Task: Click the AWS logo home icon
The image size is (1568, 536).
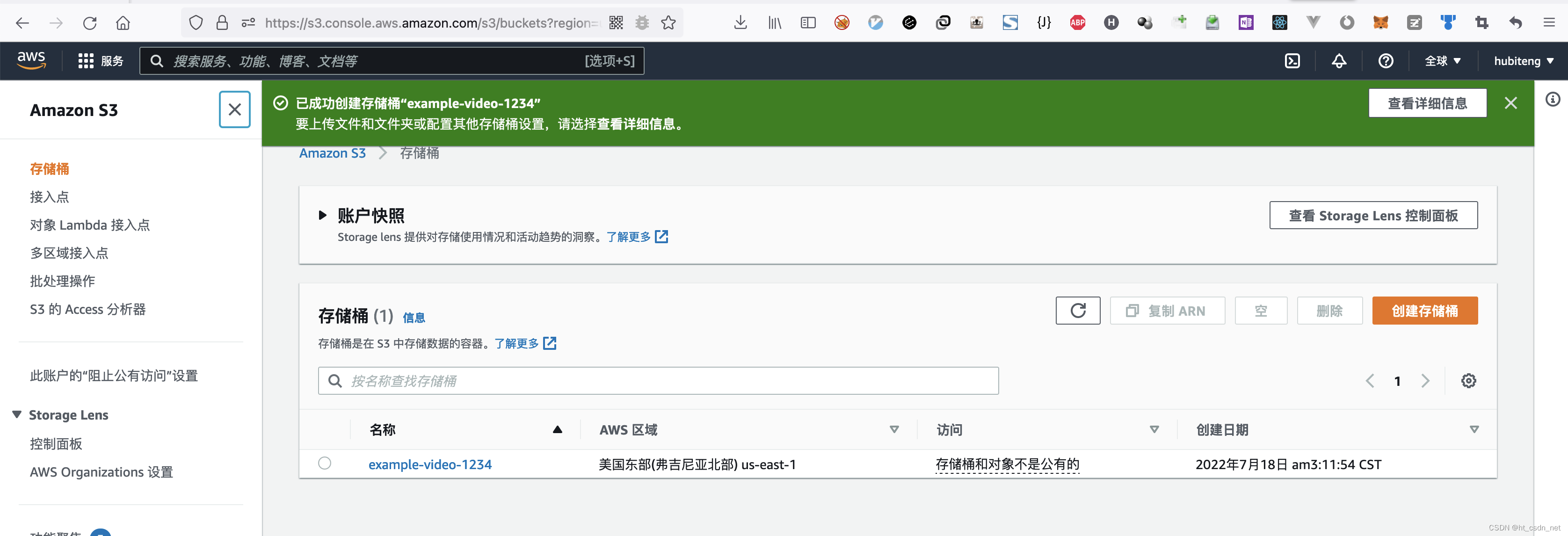Action: pos(32,60)
